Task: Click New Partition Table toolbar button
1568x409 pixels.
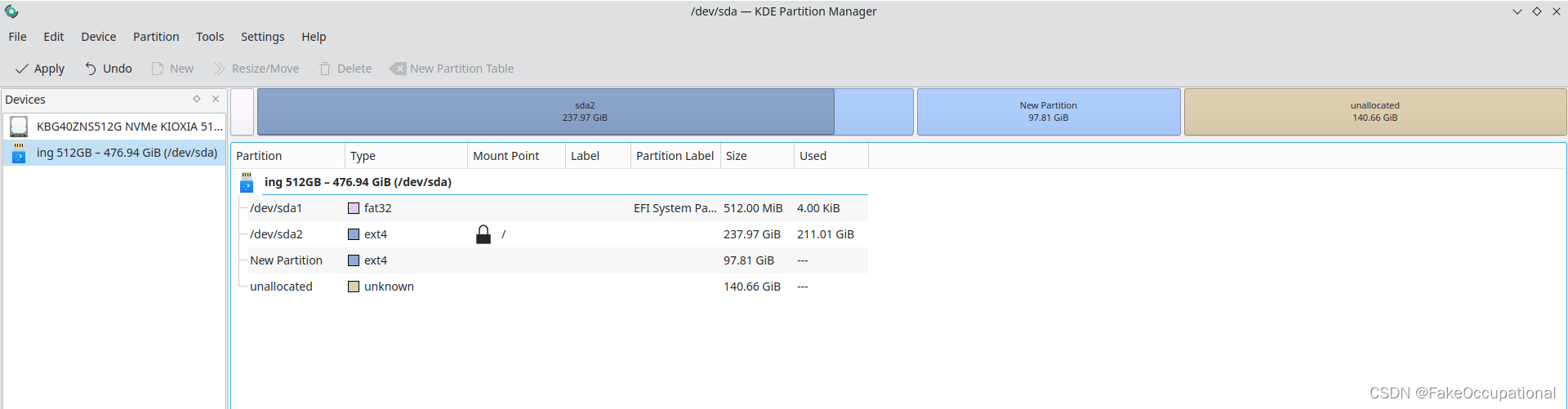Action: pyautogui.click(x=452, y=69)
